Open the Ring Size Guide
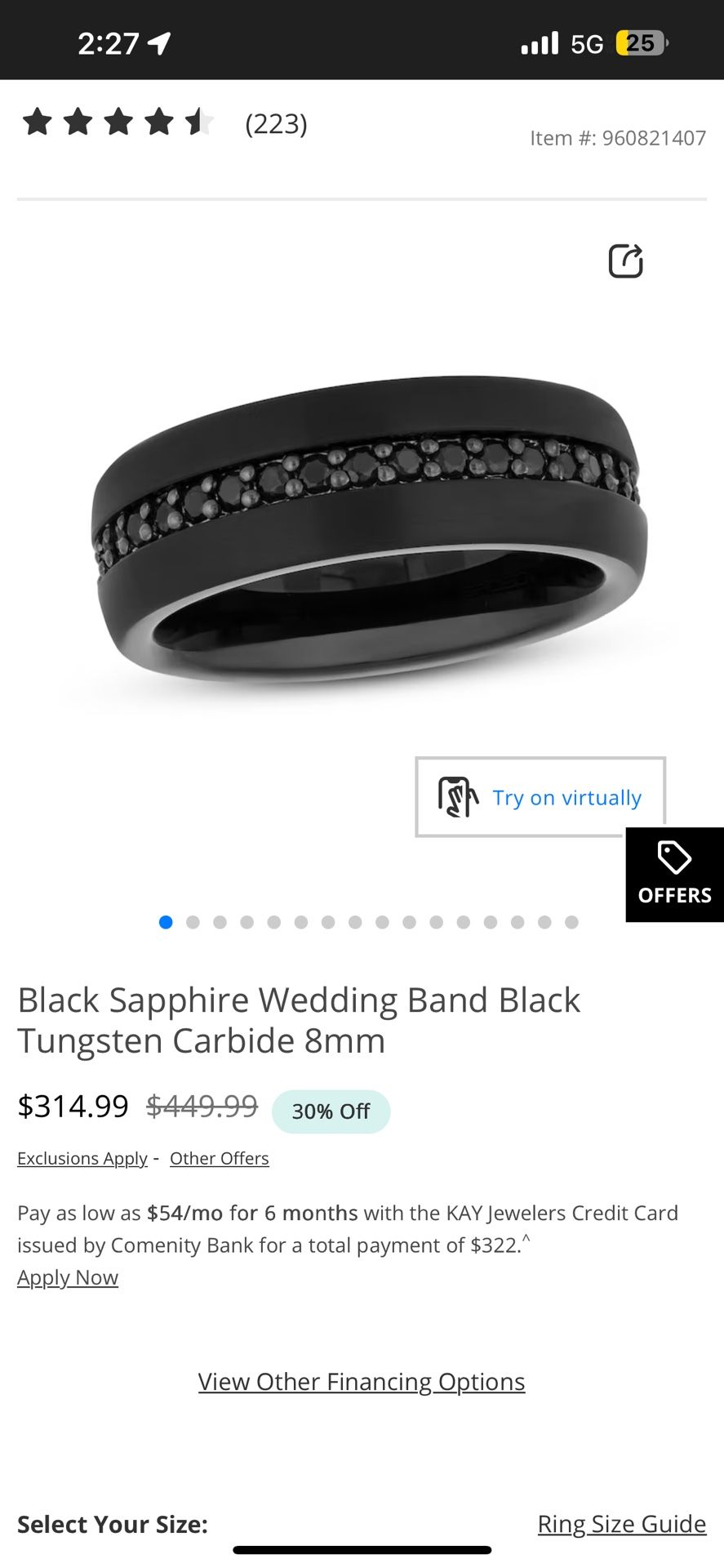 click(622, 1524)
